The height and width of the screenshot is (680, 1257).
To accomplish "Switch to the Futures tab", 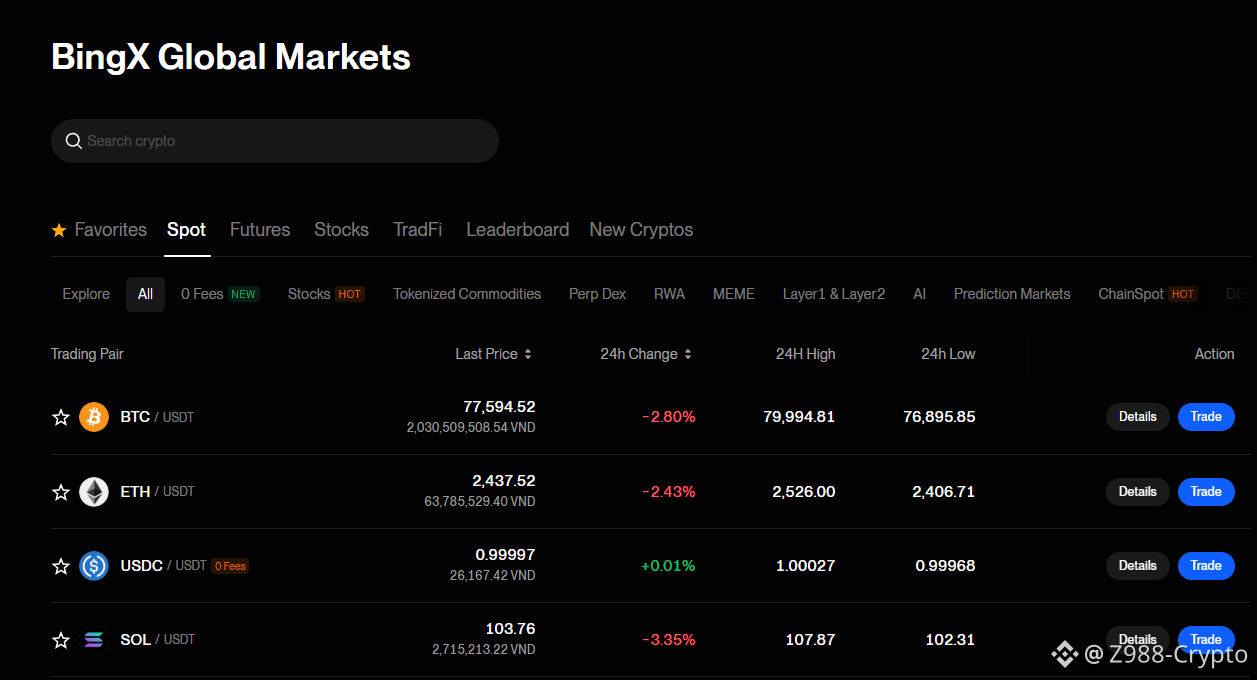I will click(x=260, y=230).
